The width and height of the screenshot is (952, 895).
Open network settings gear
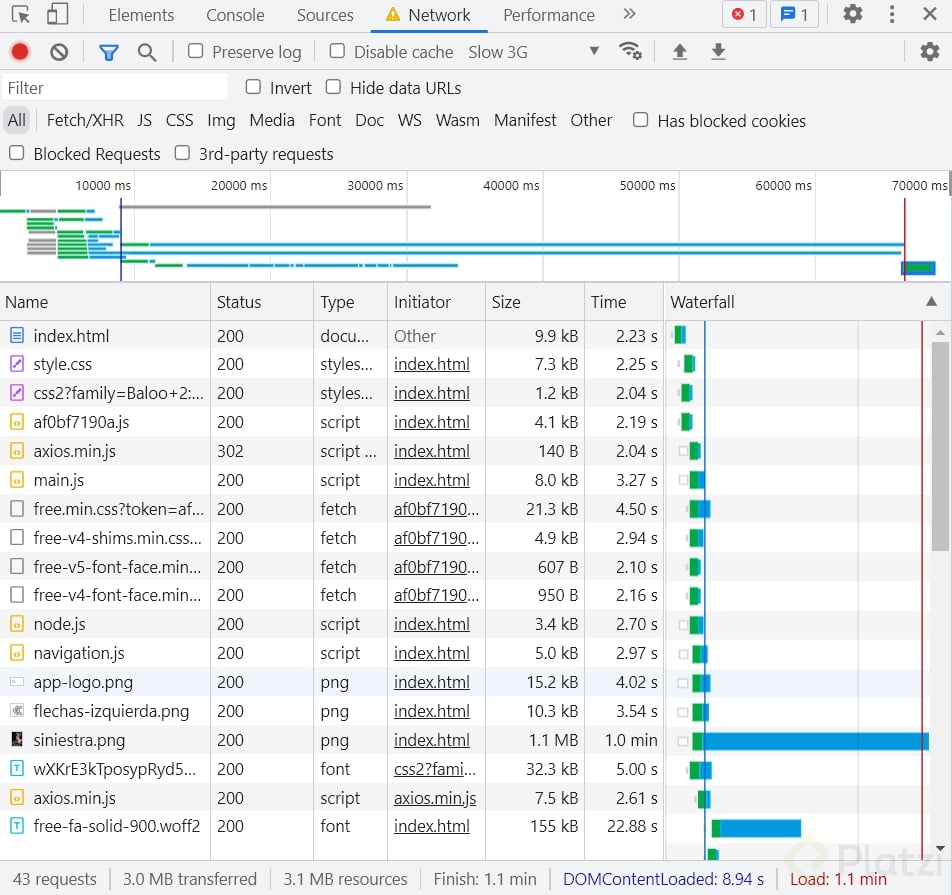click(930, 51)
